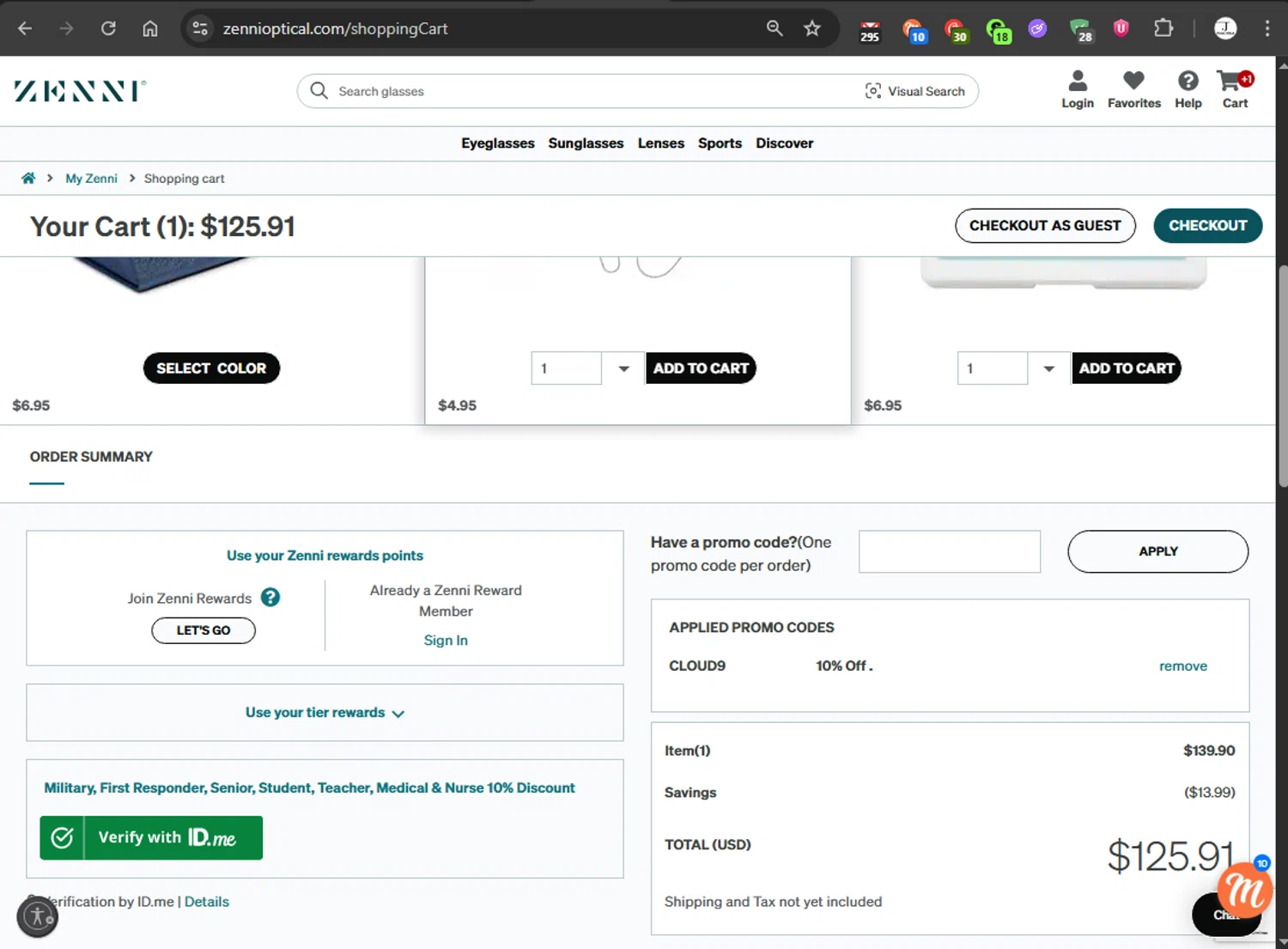Reload the page with the refresh icon
Image resolution: width=1288 pixels, height=949 pixels.
(x=108, y=28)
